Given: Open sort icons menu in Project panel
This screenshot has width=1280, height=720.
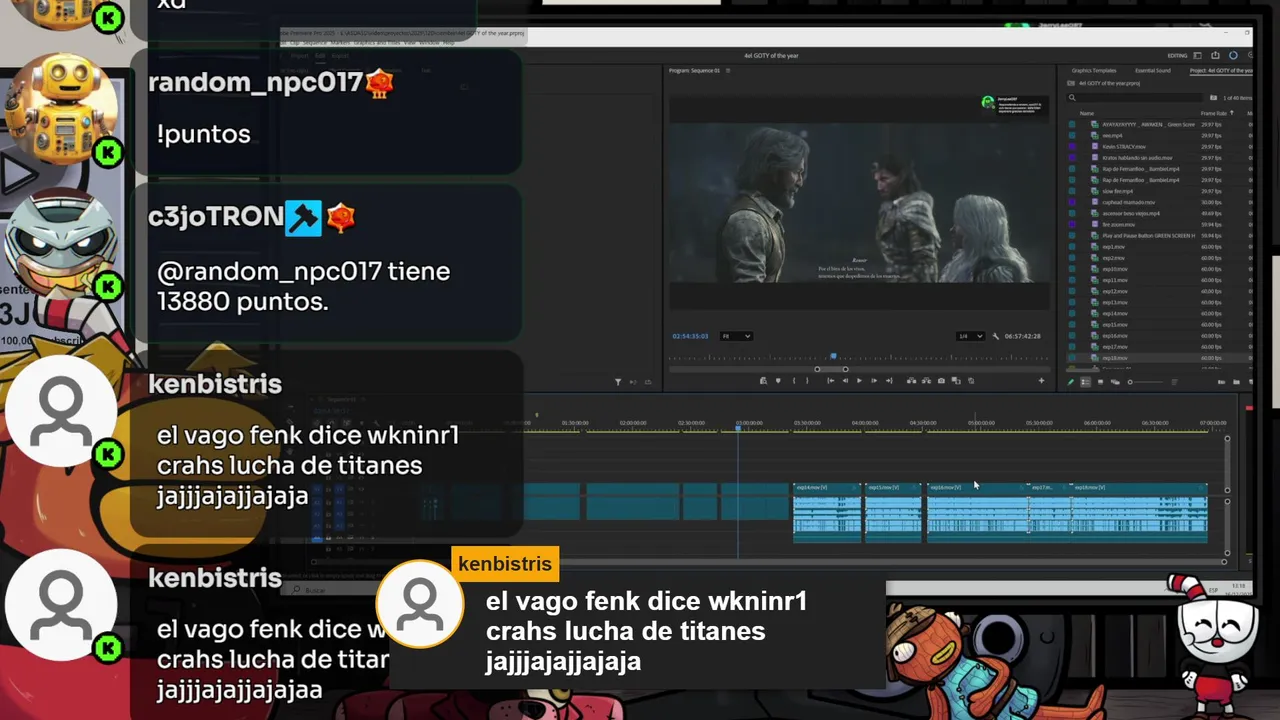Looking at the screenshot, I should pyautogui.click(x=1174, y=382).
